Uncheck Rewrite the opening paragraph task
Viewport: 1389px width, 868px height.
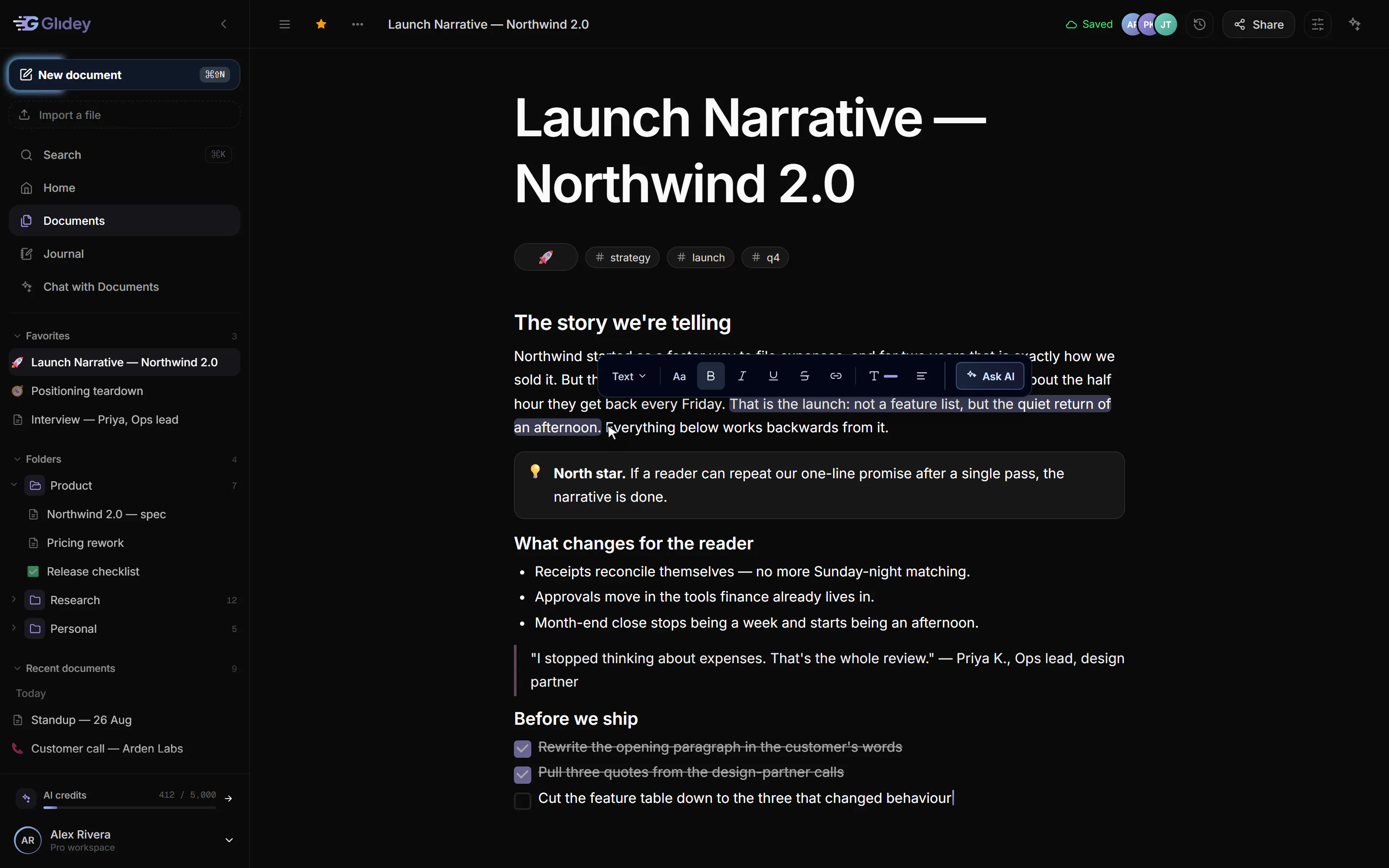pos(522,749)
